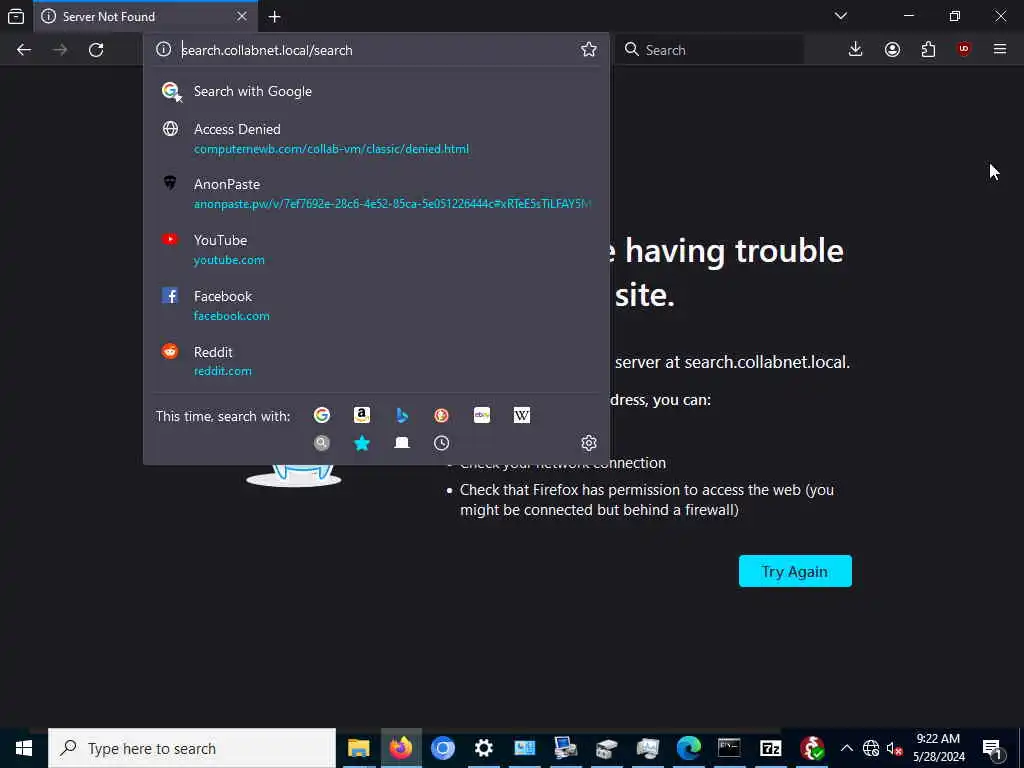Select the Access Denied suggestion
The height and width of the screenshot is (768, 1024).
[x=376, y=138]
